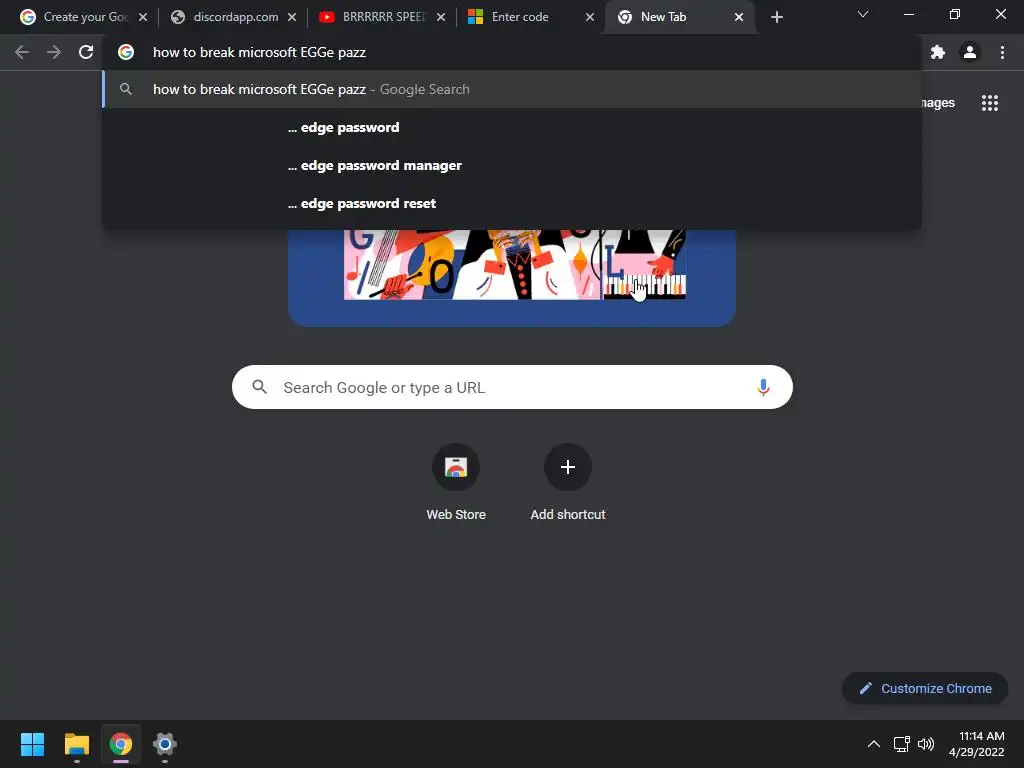Open Customize Chrome
Screen dimensions: 1024x768
pyautogui.click(x=925, y=688)
